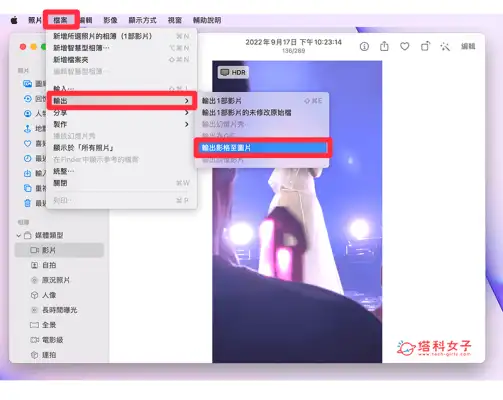
Task: Click the Rotate toolbar icon
Action: tap(425, 46)
